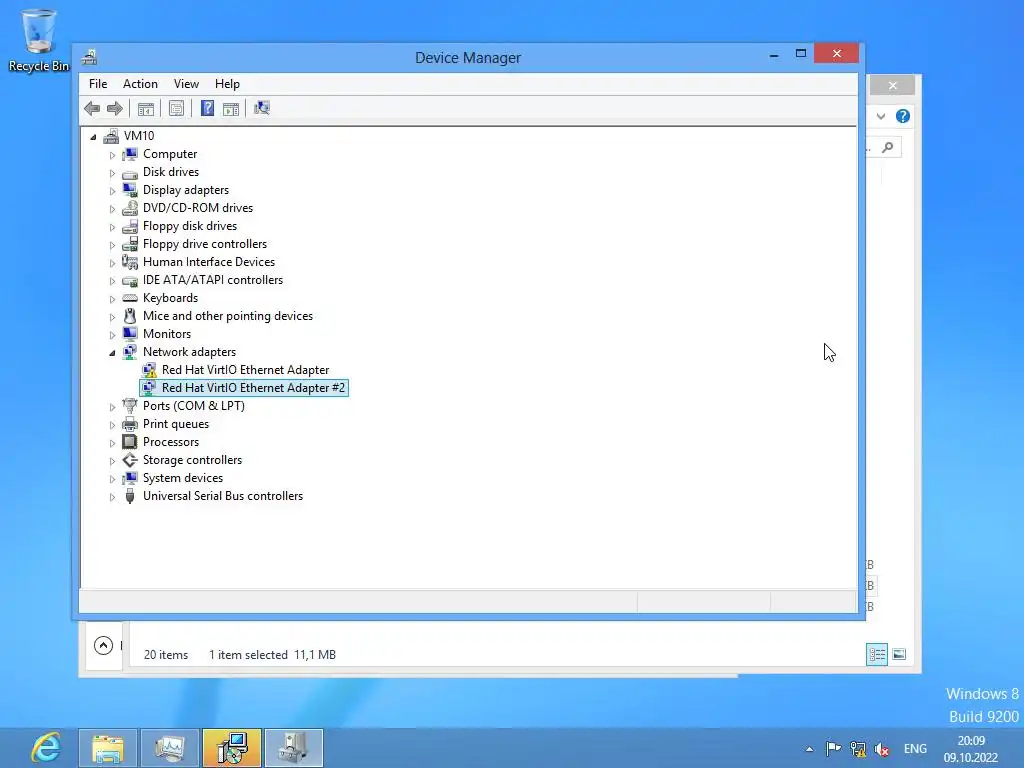Collapse the Network adapters arrow
1024x768 pixels.
point(112,353)
